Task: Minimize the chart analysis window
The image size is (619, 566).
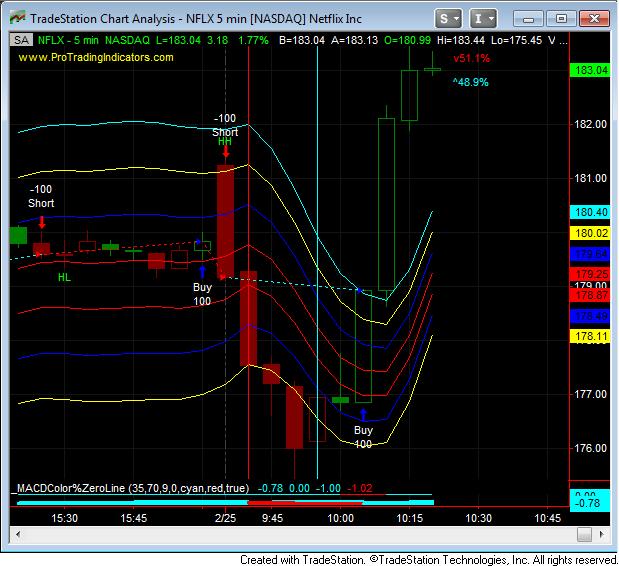Action: [x=529, y=19]
